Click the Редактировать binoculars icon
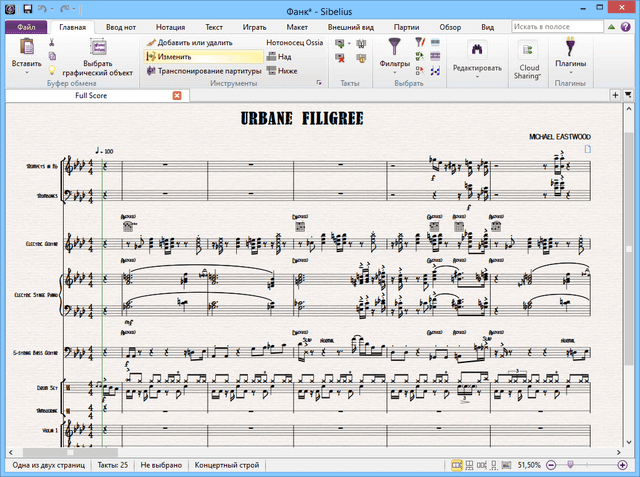Screen dimensions: 640x477 [x=476, y=49]
